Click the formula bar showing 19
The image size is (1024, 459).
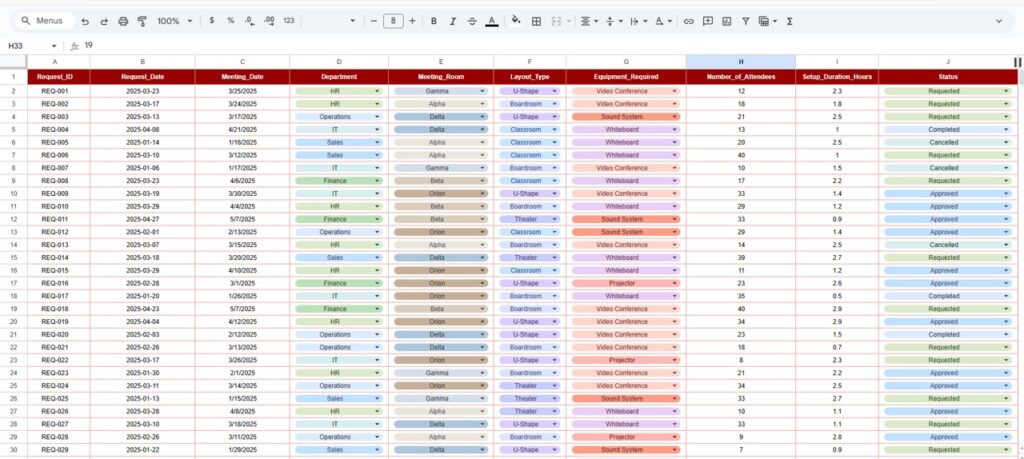pyautogui.click(x=549, y=46)
